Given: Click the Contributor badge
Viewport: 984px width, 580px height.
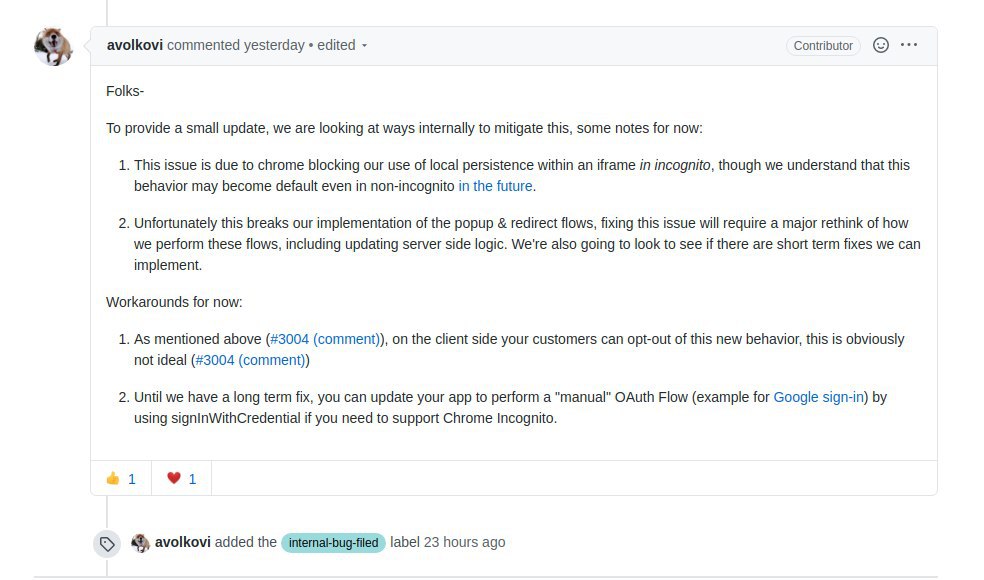Looking at the screenshot, I should tap(823, 46).
